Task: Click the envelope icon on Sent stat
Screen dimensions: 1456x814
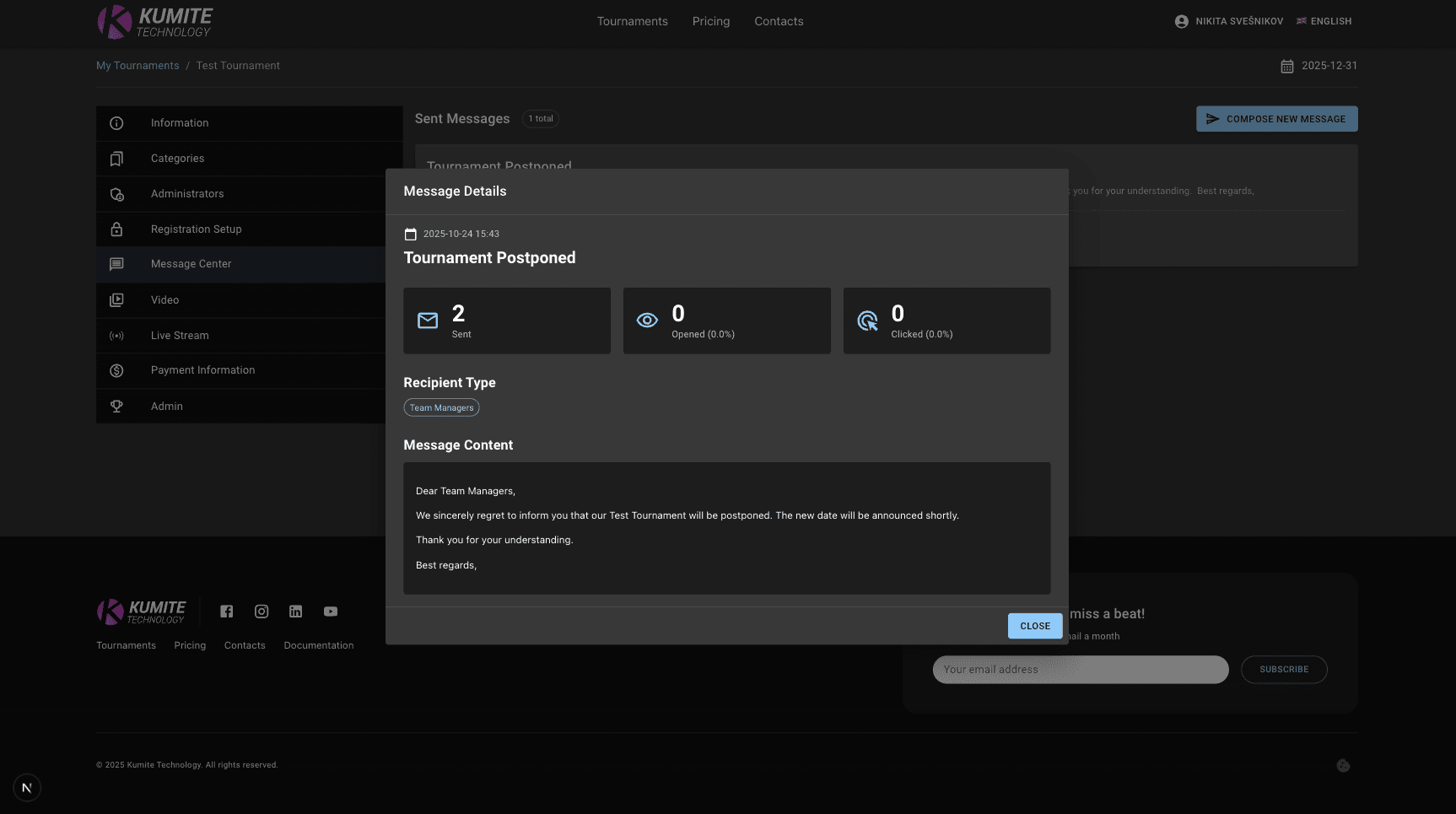Action: [x=427, y=321]
